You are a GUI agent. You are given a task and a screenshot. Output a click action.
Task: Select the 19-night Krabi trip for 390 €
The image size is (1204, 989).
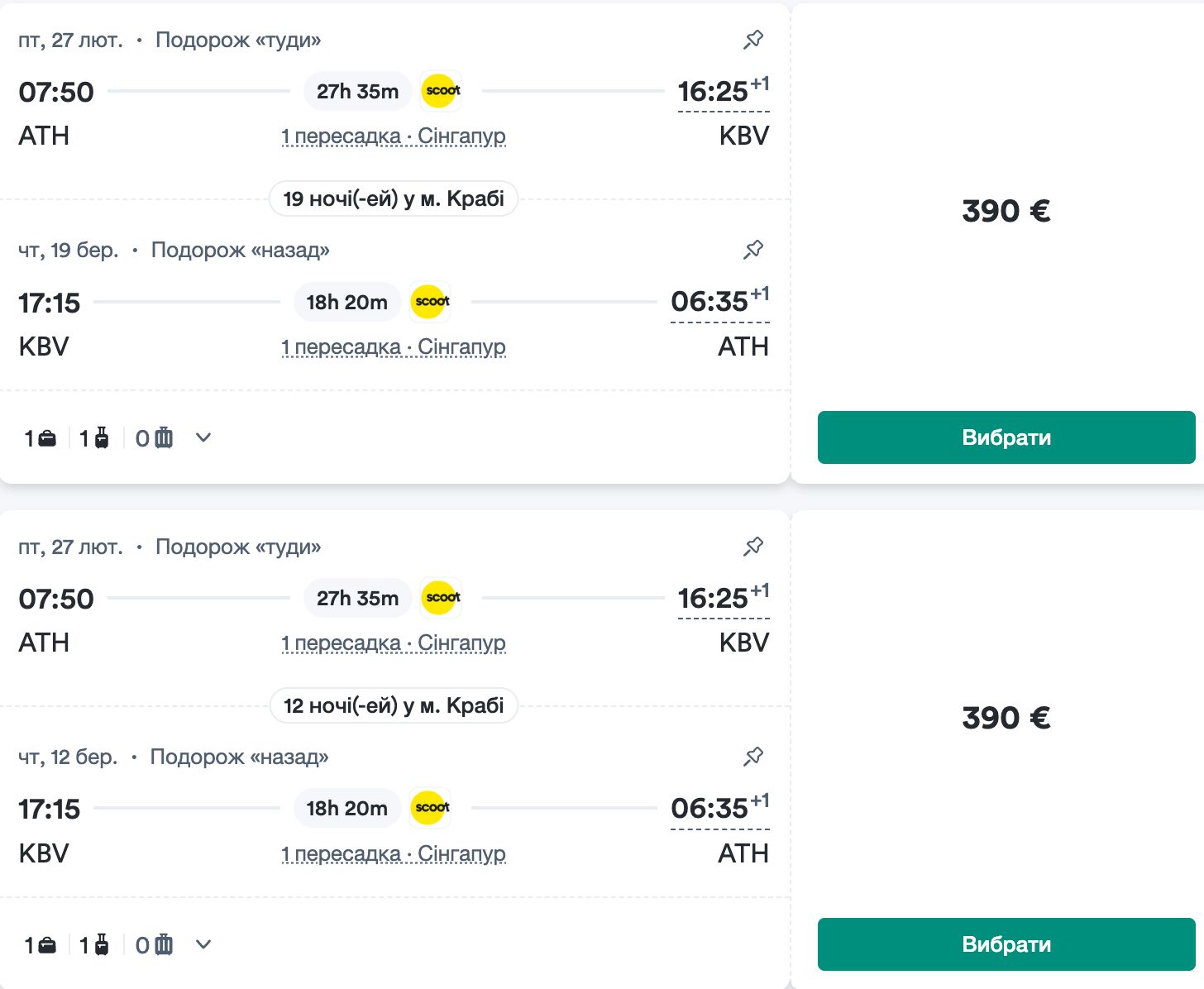click(1006, 437)
